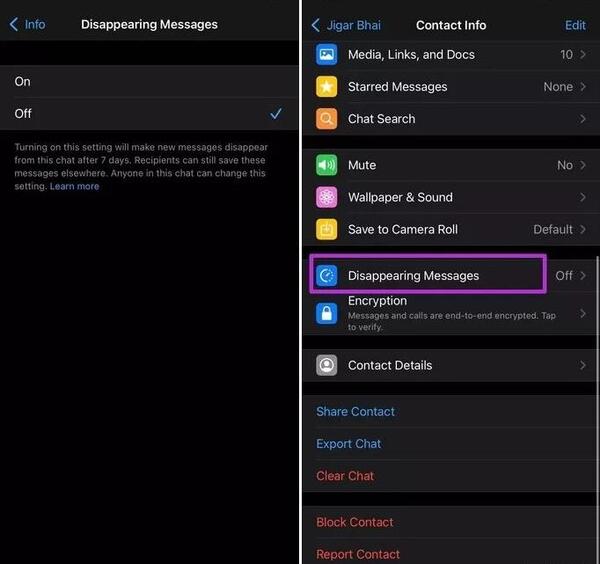
Task: Tap the green Mute speaker icon
Action: click(x=326, y=165)
